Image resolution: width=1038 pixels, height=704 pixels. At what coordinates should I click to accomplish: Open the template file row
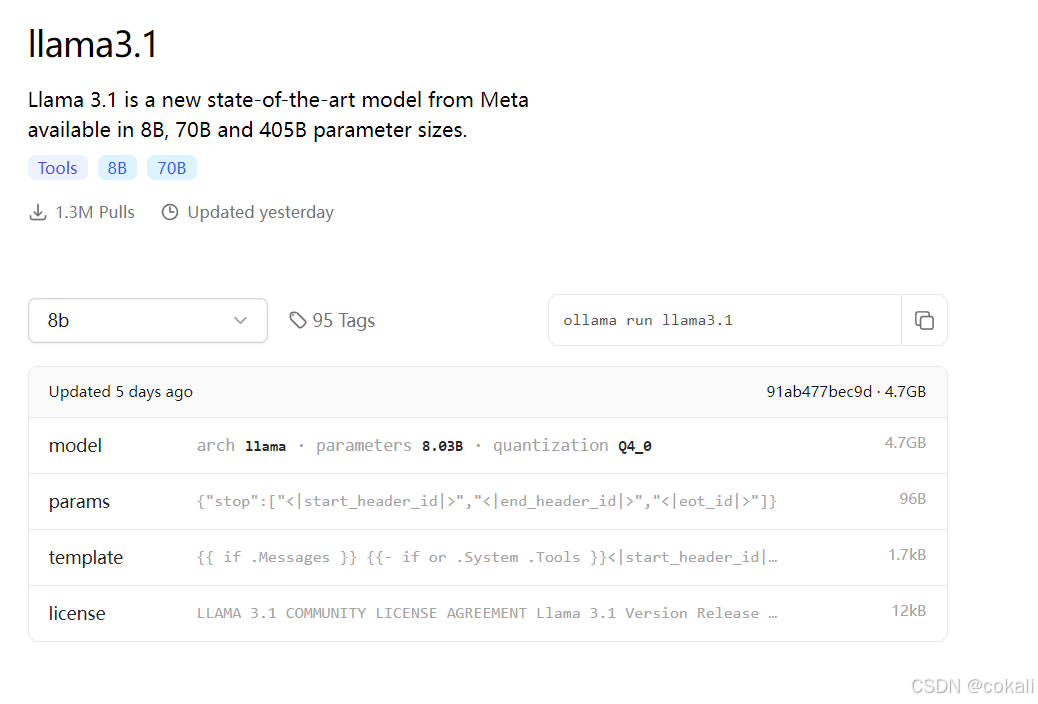488,558
